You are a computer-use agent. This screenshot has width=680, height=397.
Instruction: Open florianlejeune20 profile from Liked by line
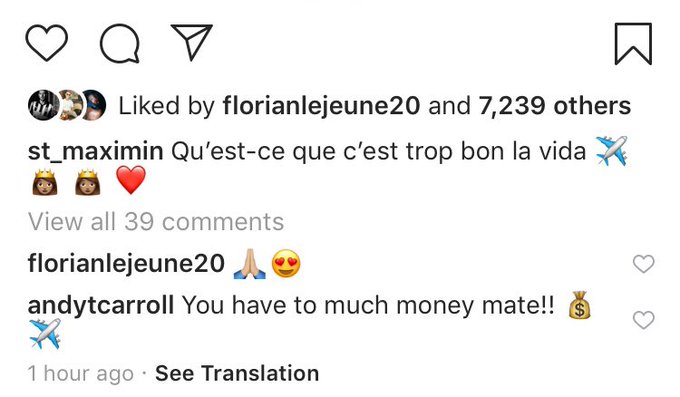point(321,106)
